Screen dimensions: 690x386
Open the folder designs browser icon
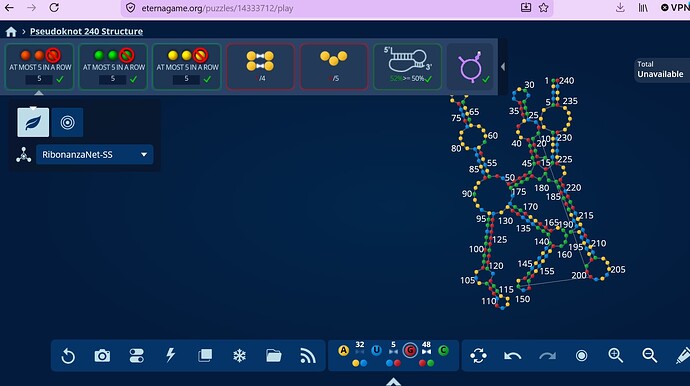click(274, 355)
